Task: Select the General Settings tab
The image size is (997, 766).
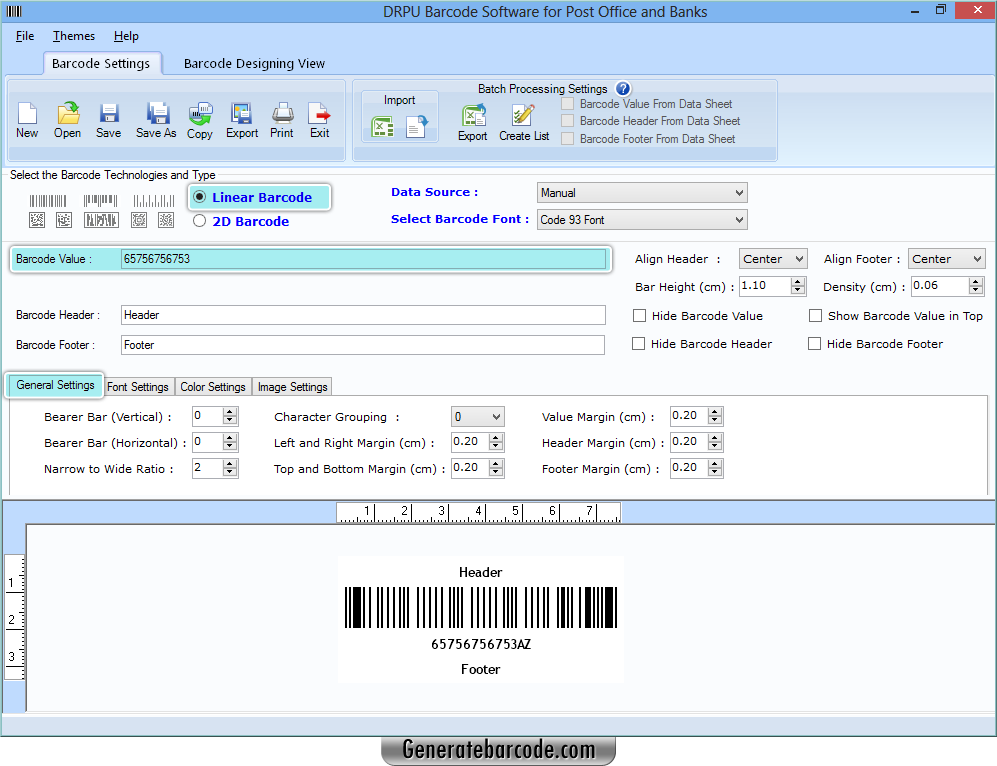Action: (55, 385)
